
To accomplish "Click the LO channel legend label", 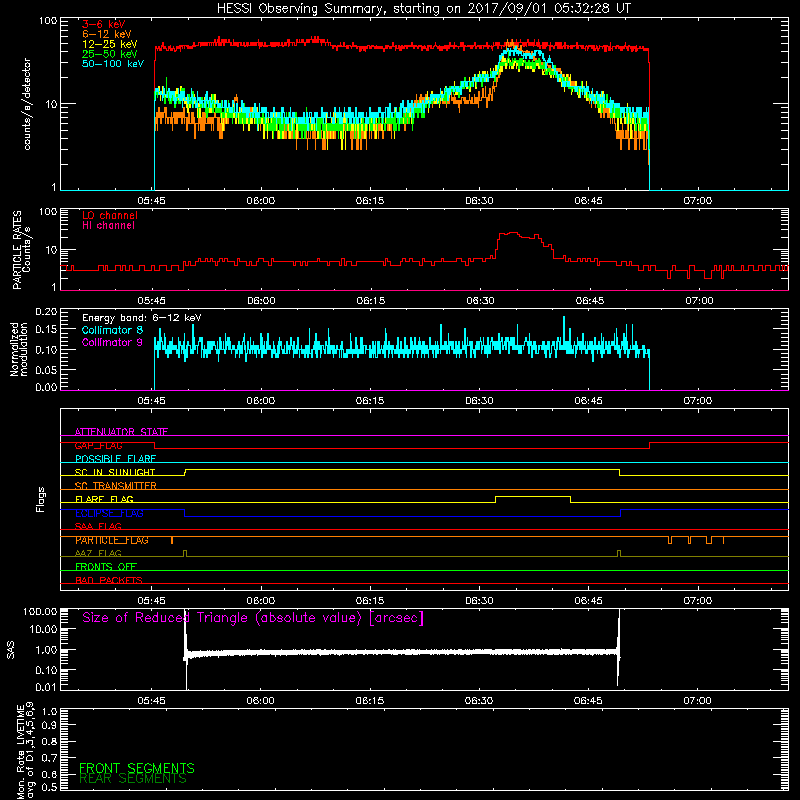I will pyautogui.click(x=110, y=215).
